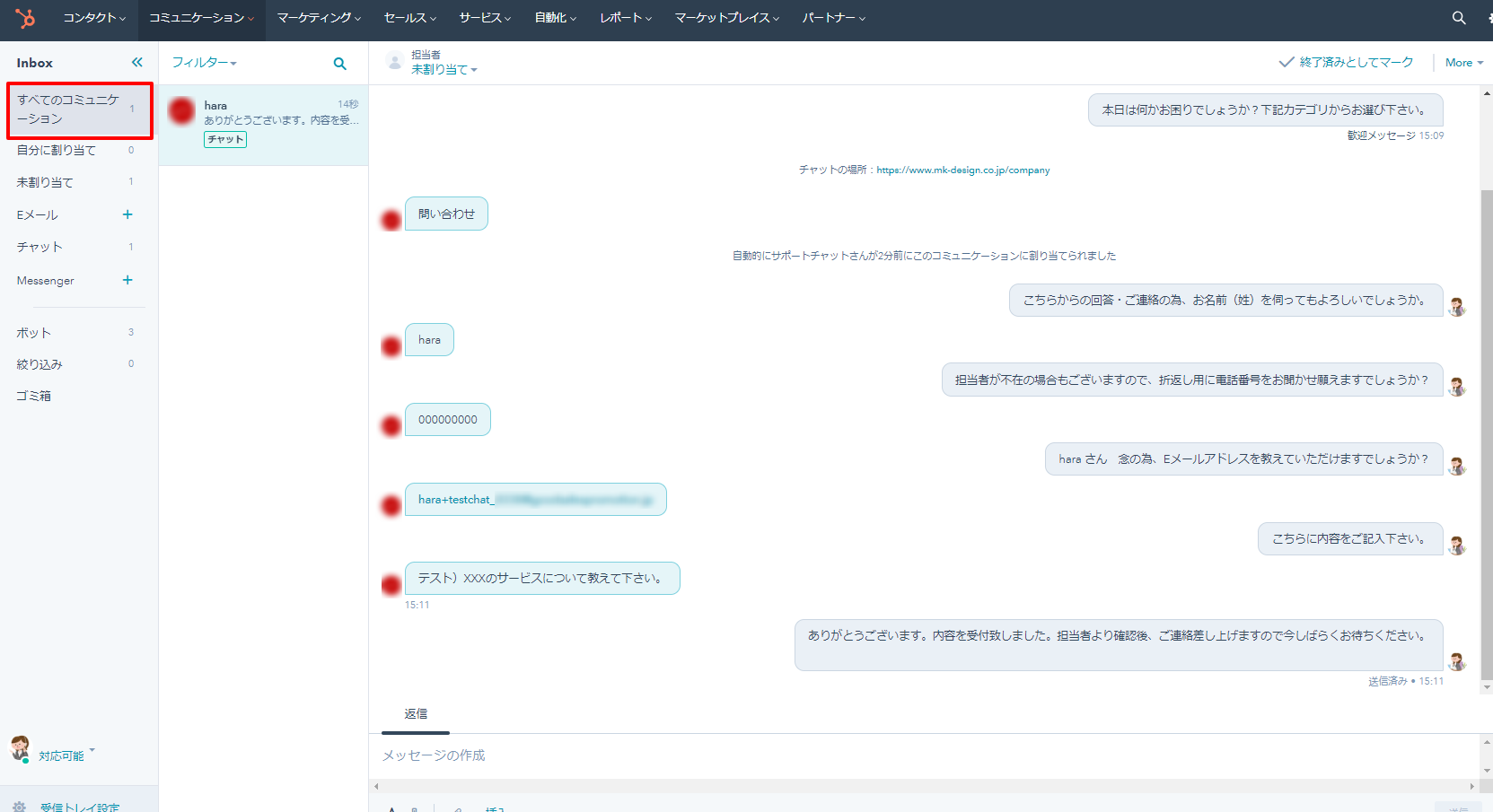This screenshot has height=812, width=1493.
Task: Open the 対応可能 availability status dropdown
Action: click(66, 755)
